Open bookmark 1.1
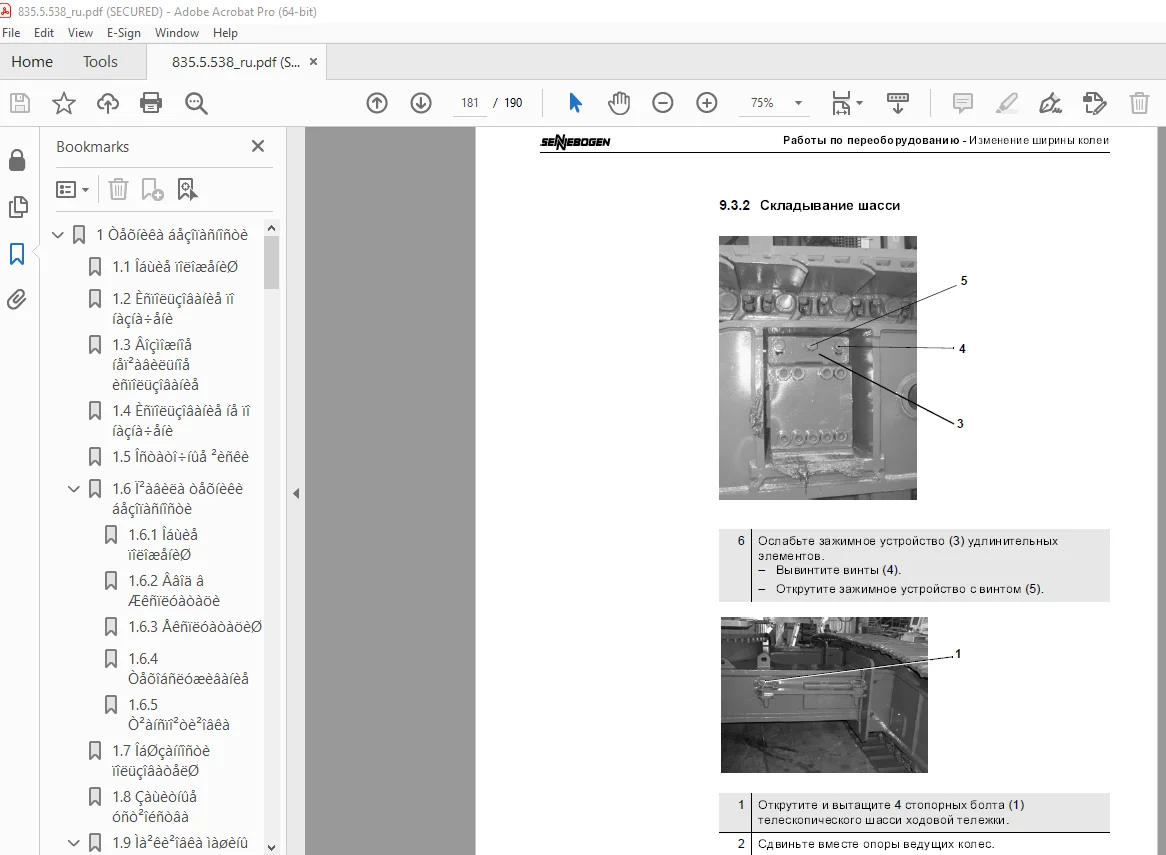1166x855 pixels. tap(175, 267)
